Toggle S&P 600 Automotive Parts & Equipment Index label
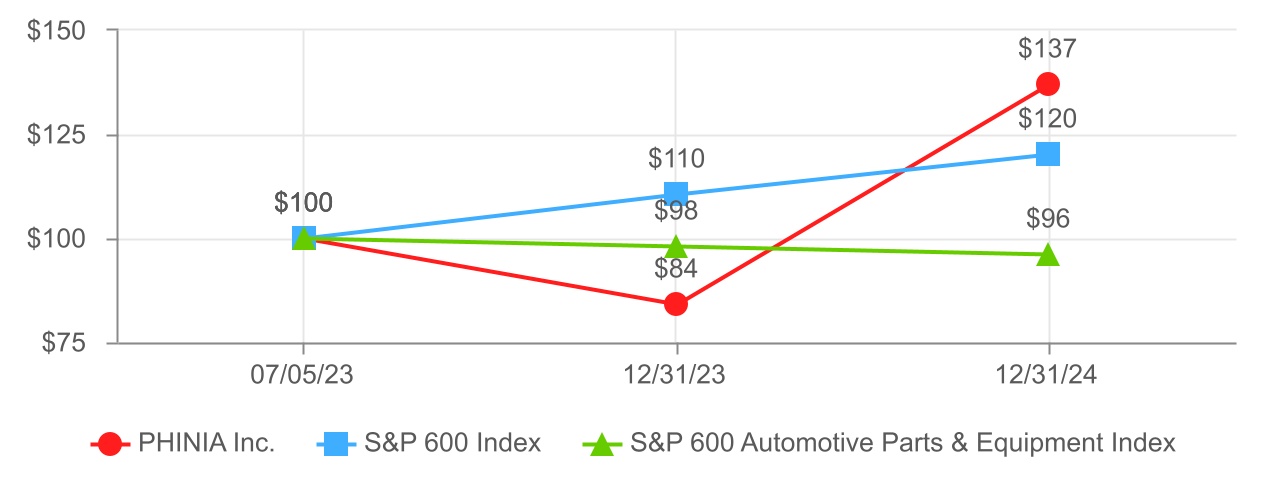The width and height of the screenshot is (1266, 498). [x=903, y=444]
